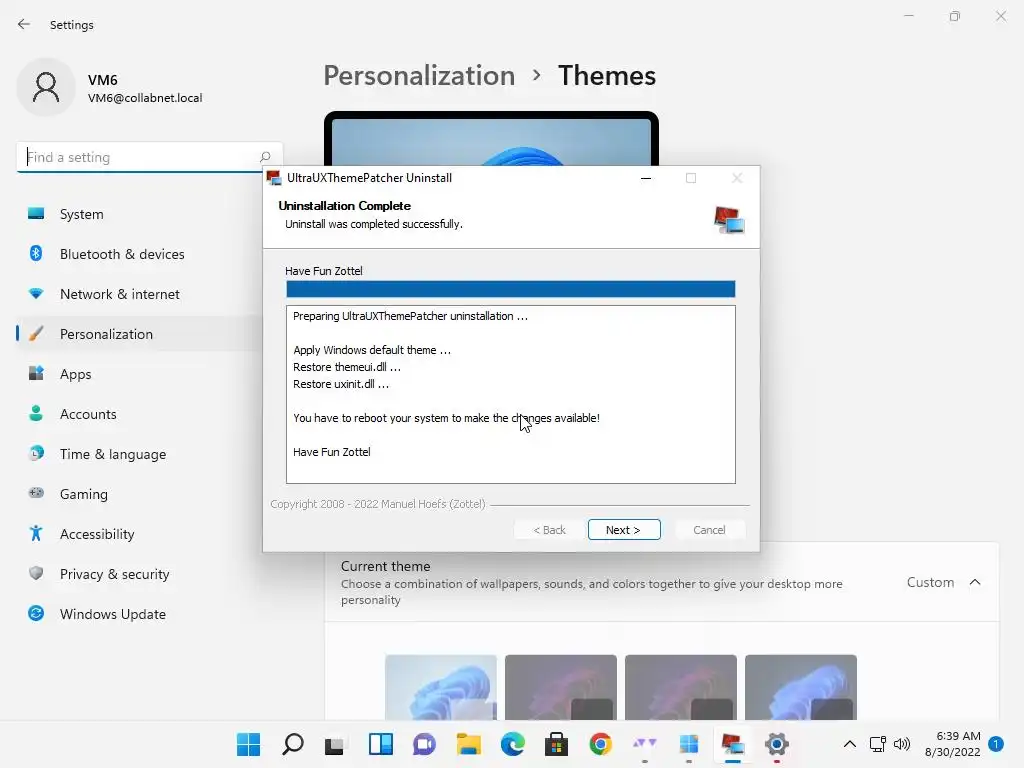
Task: Click 'Apply Windows default theme ...' line
Action: pos(372,350)
